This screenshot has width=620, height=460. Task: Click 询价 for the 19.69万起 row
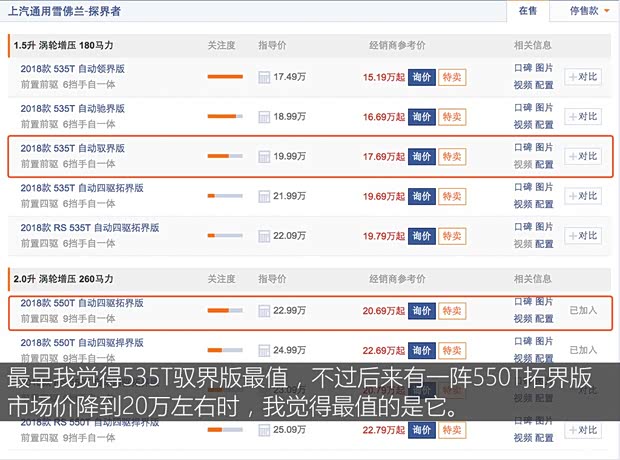[x=422, y=196]
